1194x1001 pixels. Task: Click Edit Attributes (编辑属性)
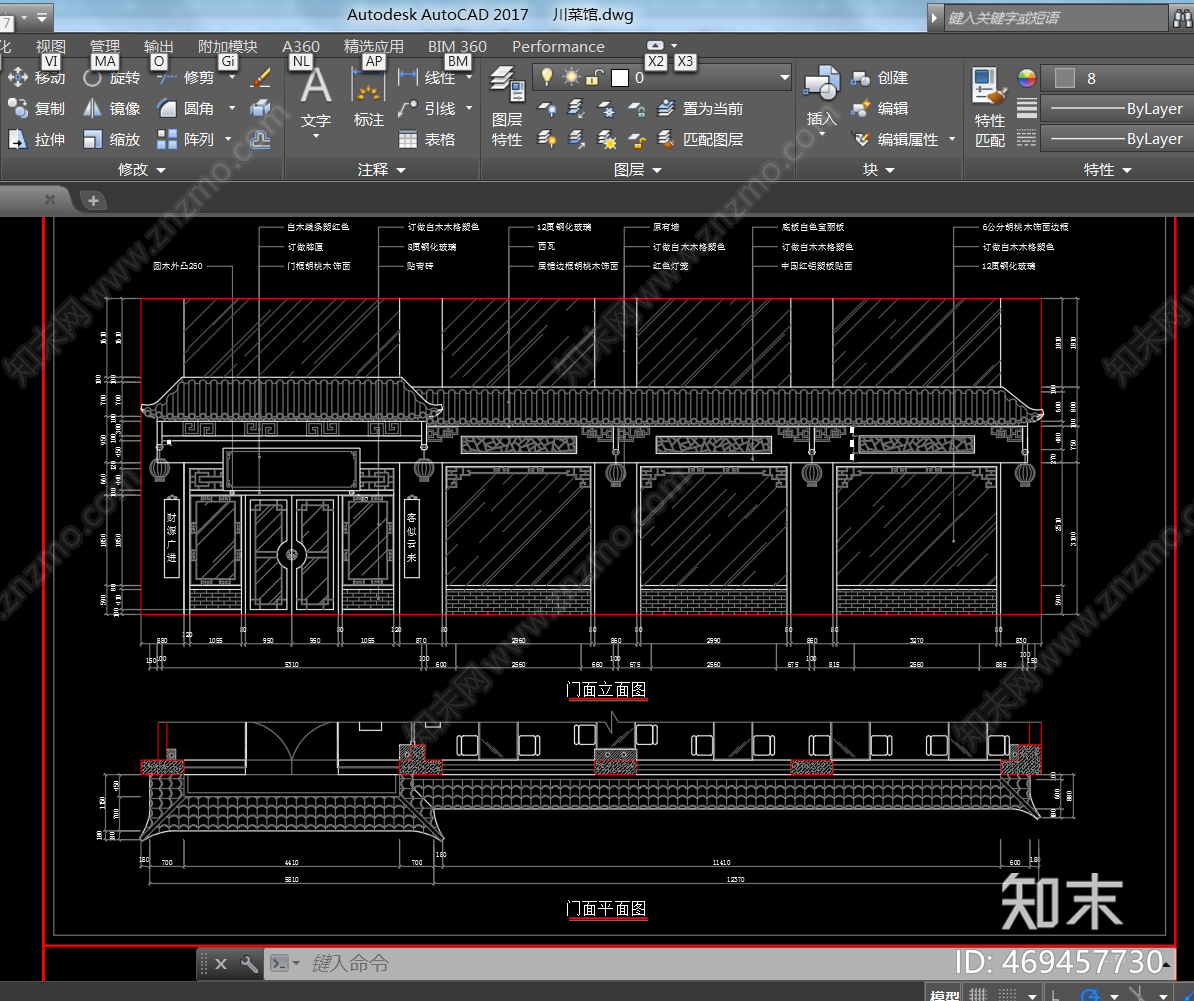896,139
